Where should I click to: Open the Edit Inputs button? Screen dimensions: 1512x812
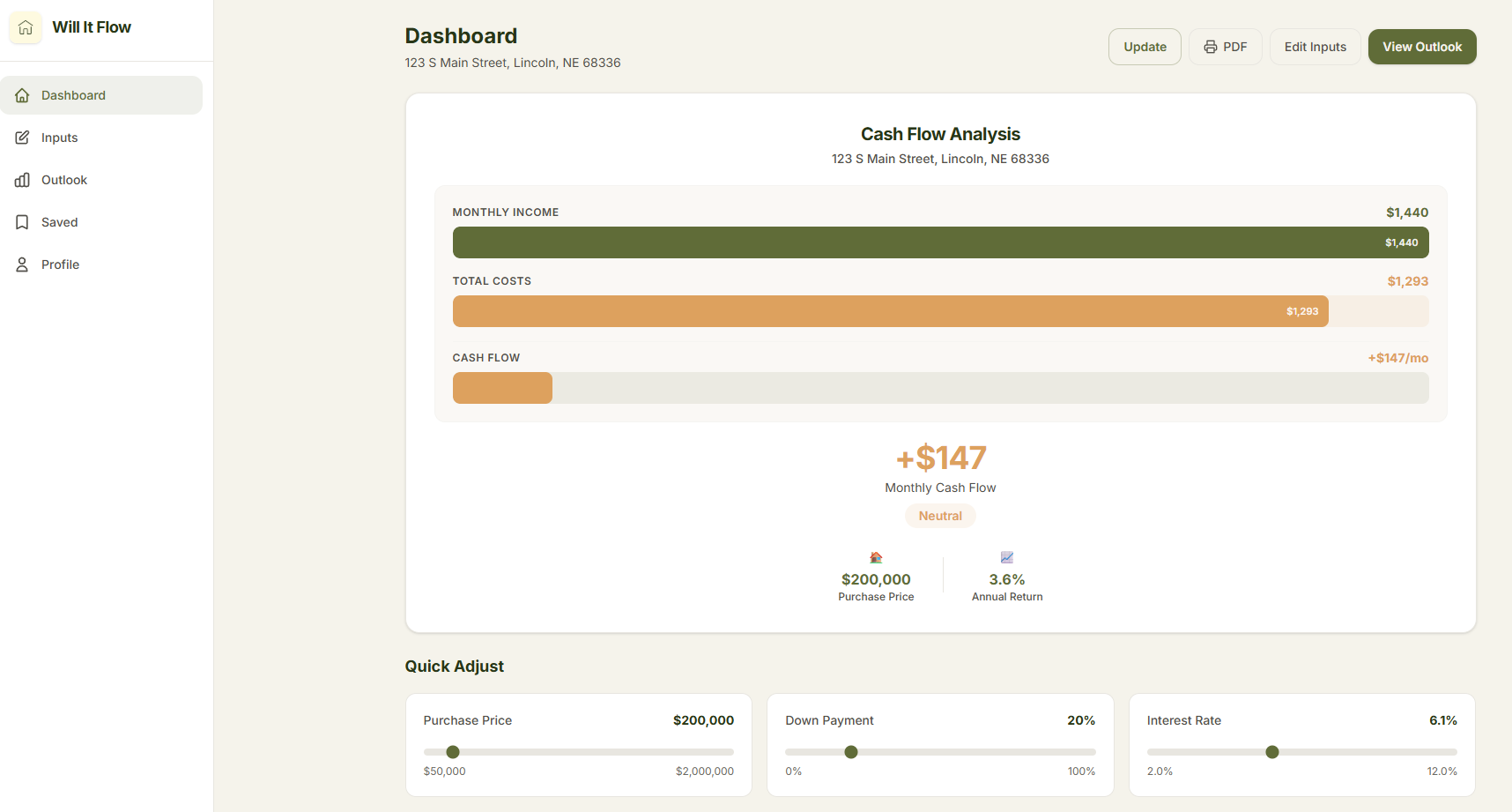(x=1315, y=47)
